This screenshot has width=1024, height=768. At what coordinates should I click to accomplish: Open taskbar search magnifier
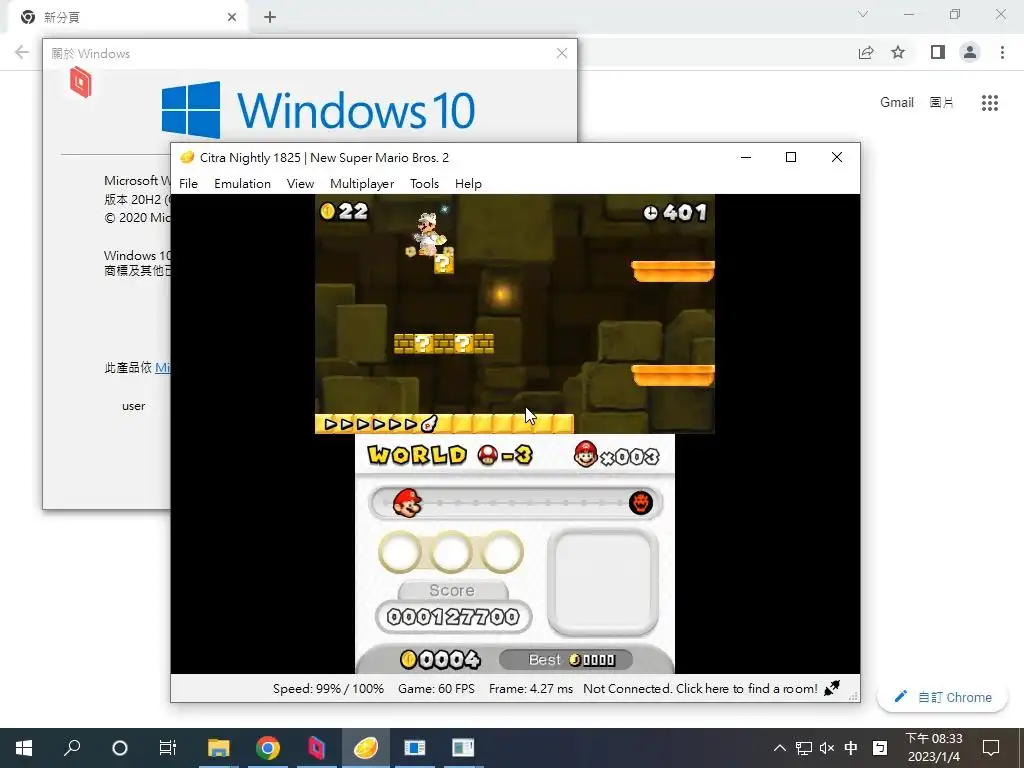coord(72,748)
